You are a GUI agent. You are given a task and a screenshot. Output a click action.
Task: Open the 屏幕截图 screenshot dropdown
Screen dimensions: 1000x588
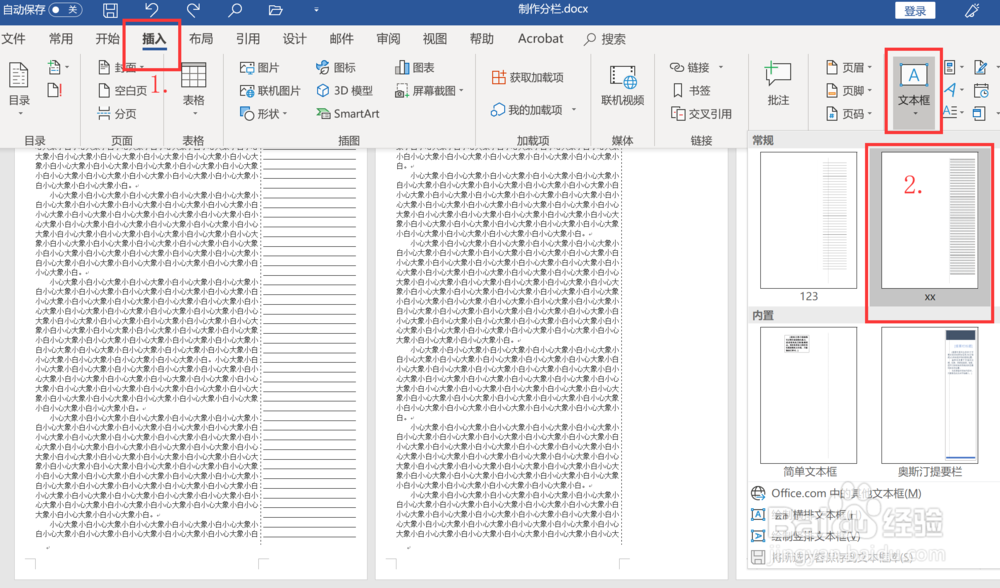point(429,91)
